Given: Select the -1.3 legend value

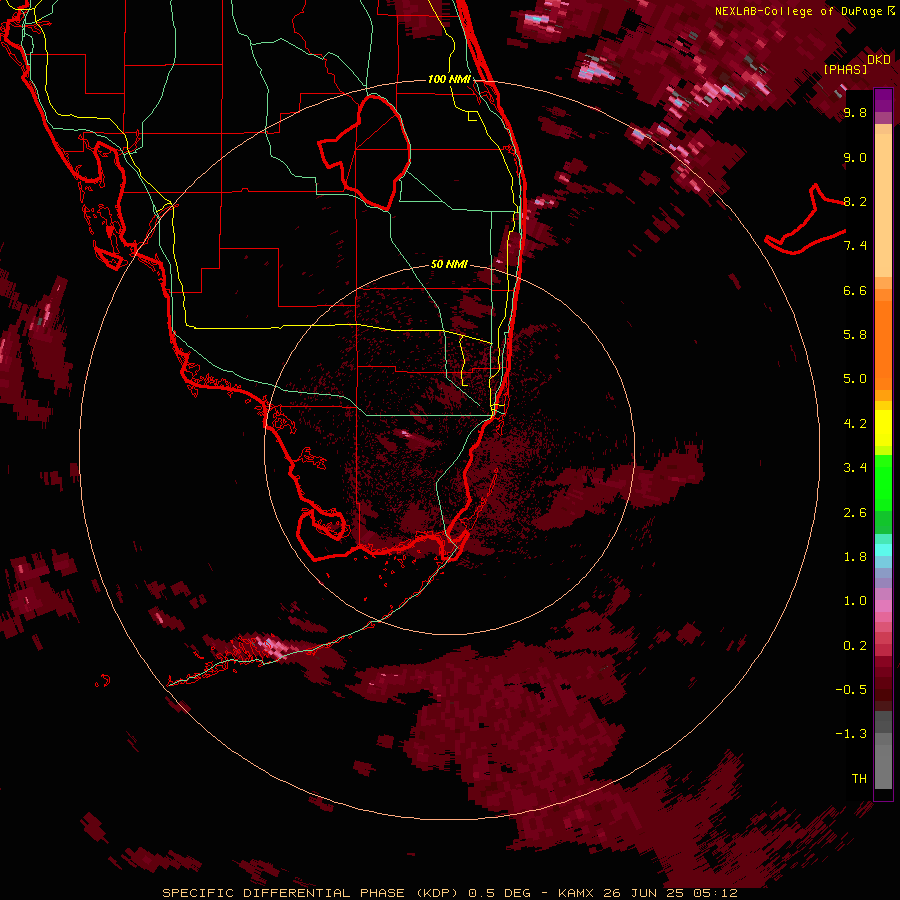Looking at the screenshot, I should point(851,734).
